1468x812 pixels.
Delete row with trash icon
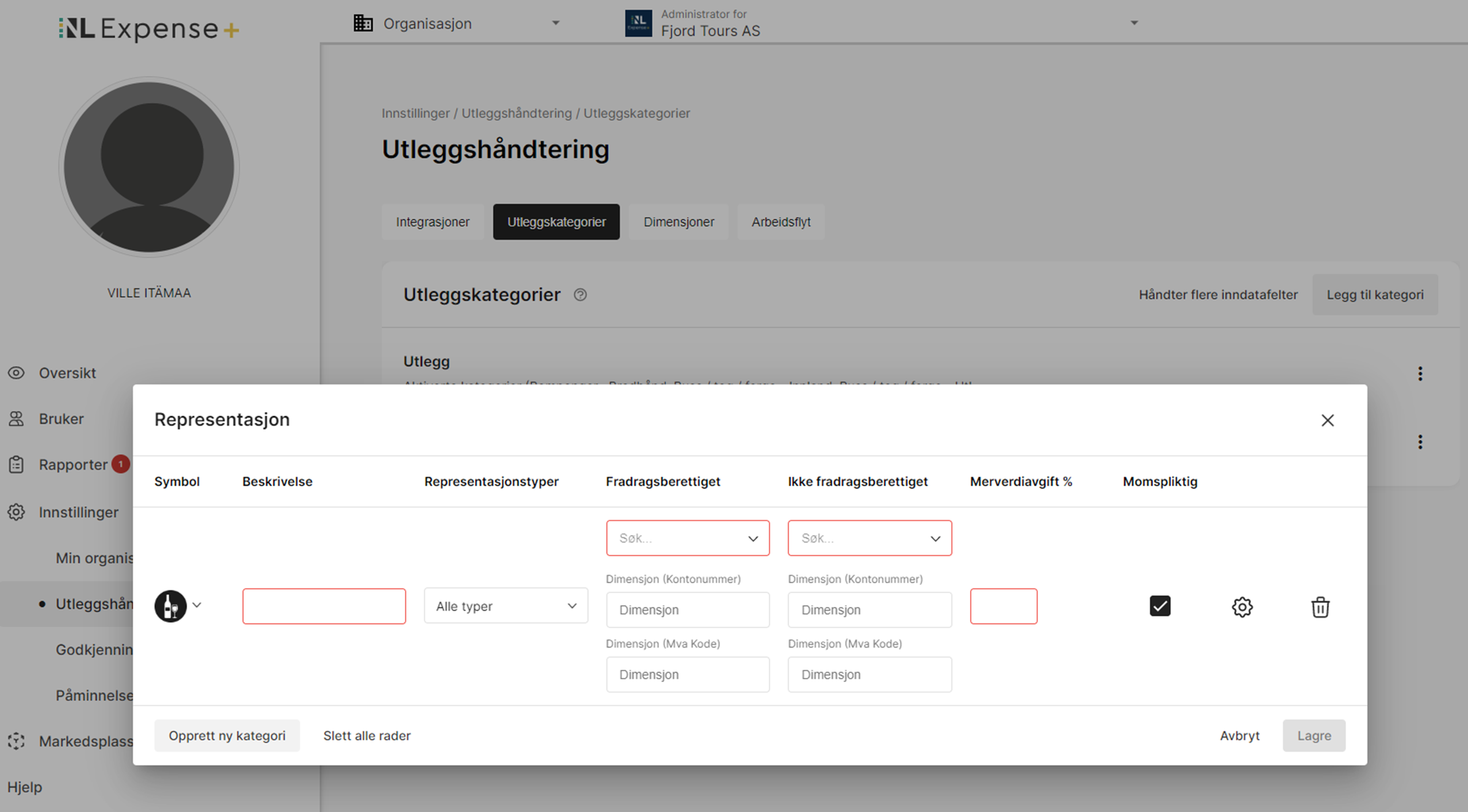tap(1320, 607)
